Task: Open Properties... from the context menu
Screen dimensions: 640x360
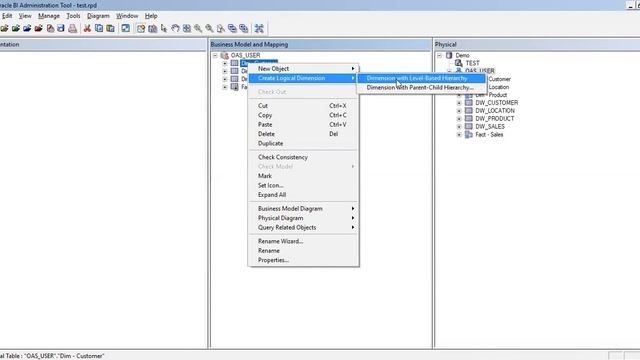Action: click(304, 260)
